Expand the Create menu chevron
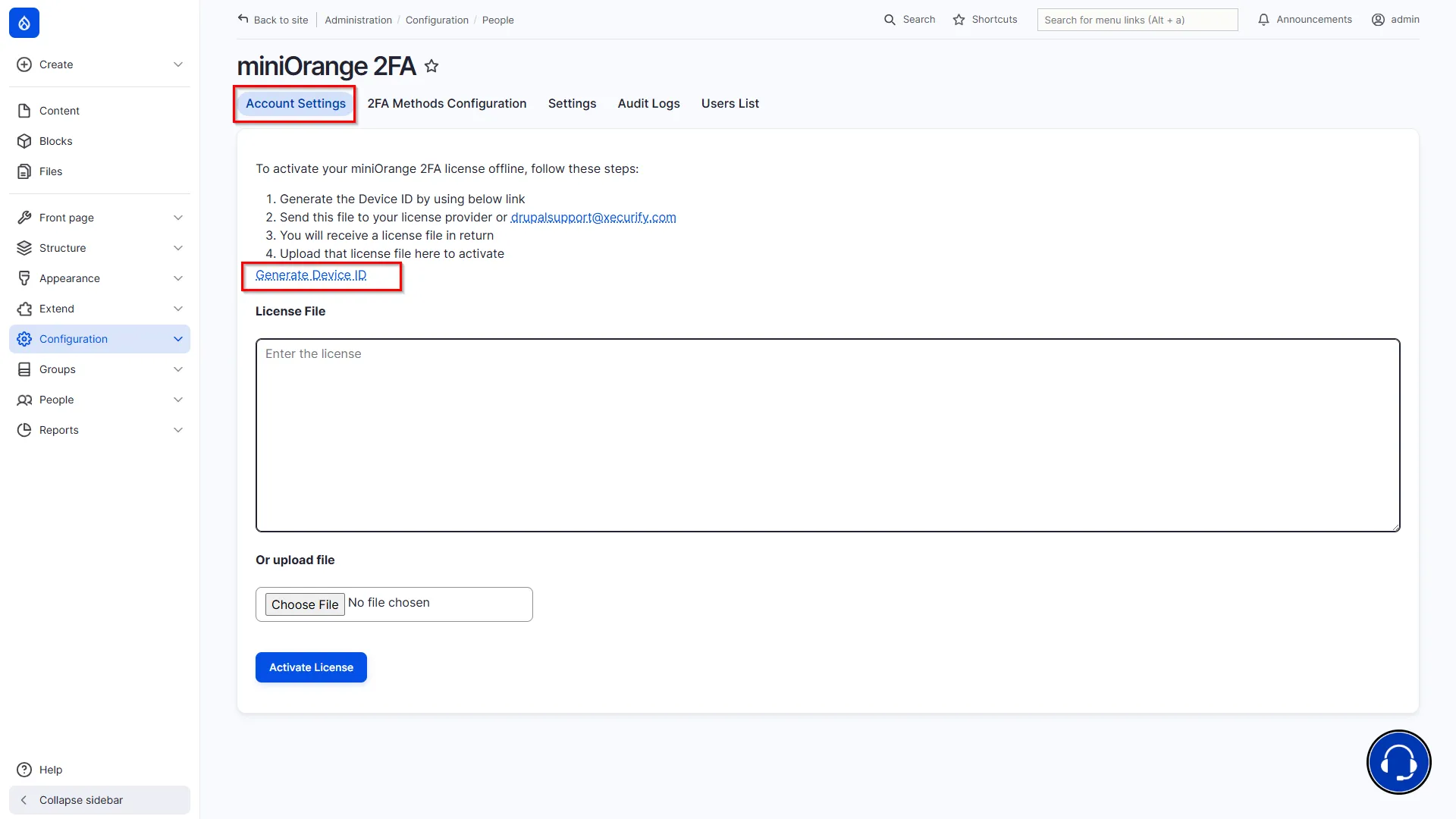Image resolution: width=1456 pixels, height=819 pixels. pyautogui.click(x=178, y=64)
